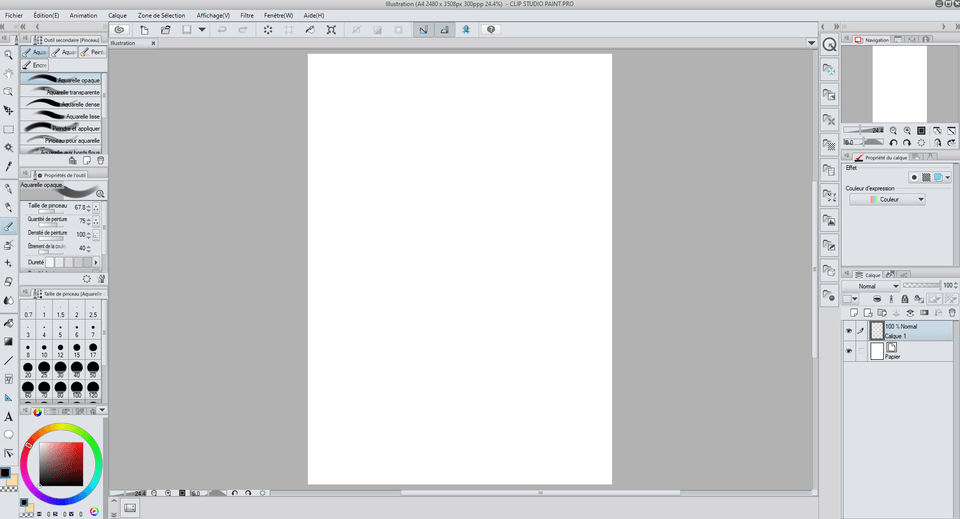960x519 pixels.
Task: Open the Filtre menu
Action: coord(247,15)
